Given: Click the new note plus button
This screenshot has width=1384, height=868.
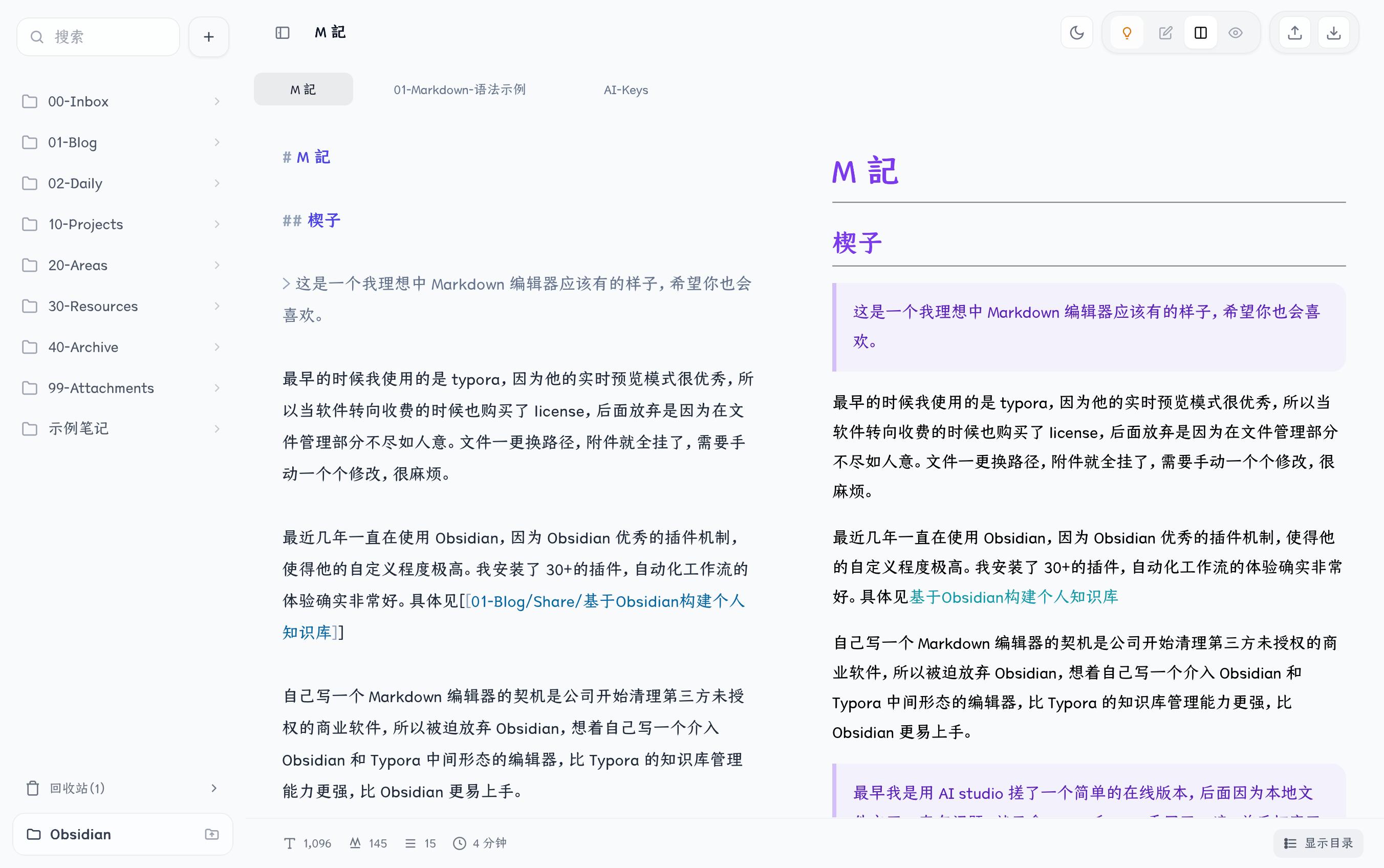Looking at the screenshot, I should point(208,37).
